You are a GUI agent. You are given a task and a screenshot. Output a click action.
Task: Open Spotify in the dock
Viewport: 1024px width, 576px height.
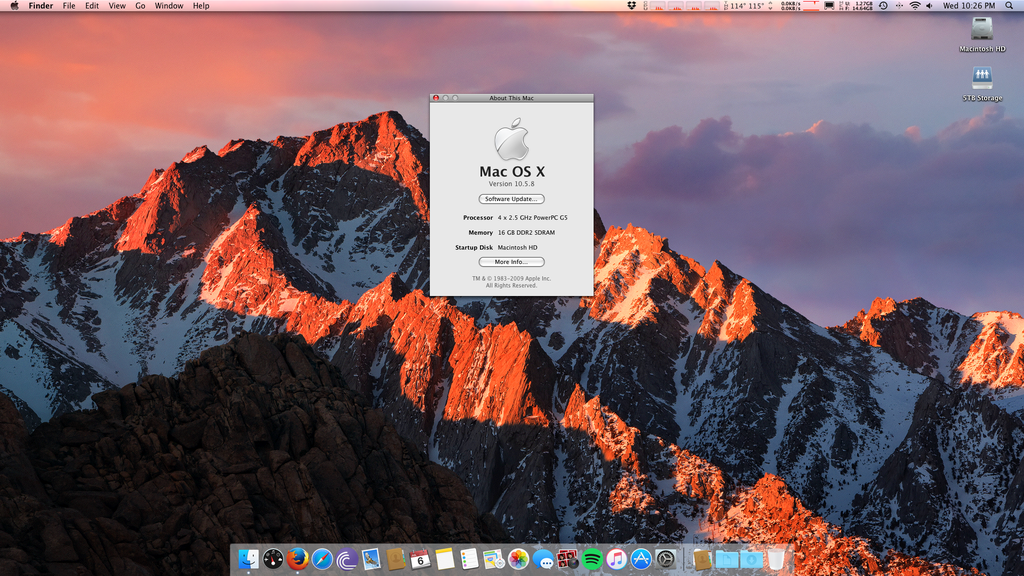[x=592, y=559]
